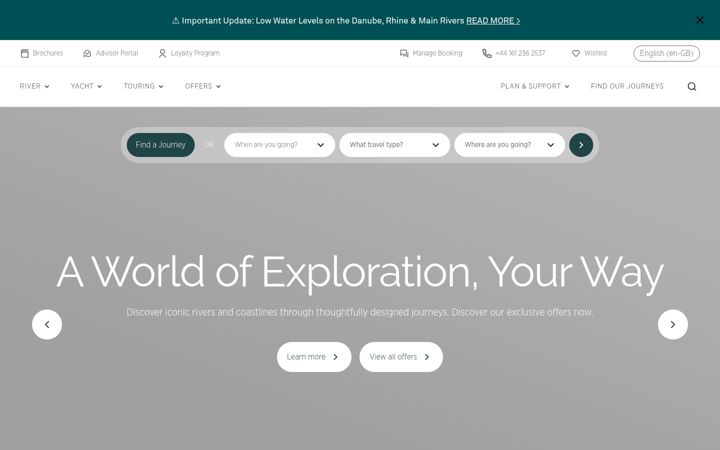Screen dimensions: 720x450
Task: Show the previous hero slide
Action: coord(47,324)
